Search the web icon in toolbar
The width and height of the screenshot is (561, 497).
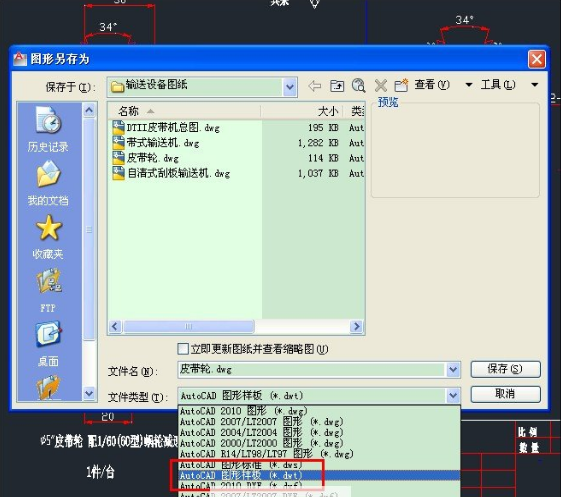(358, 86)
